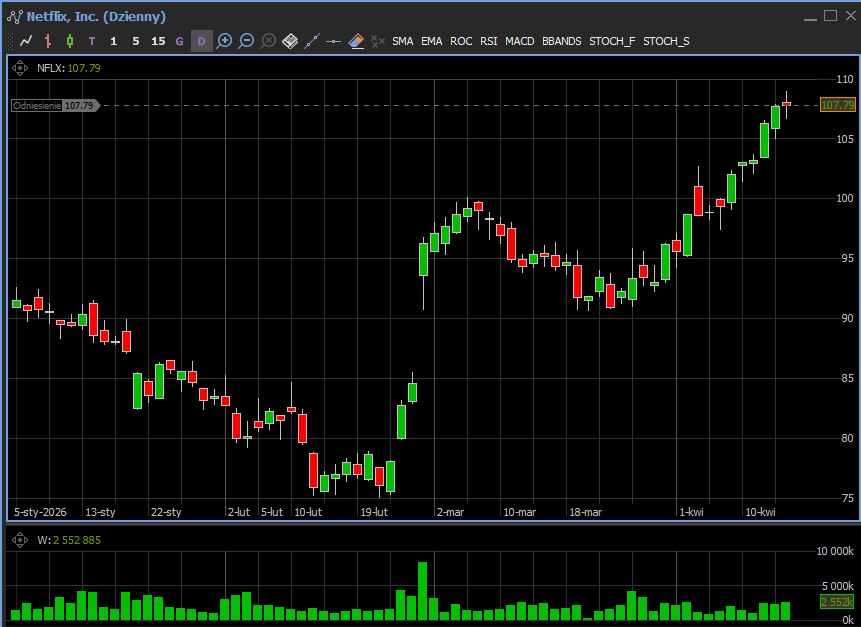Select the trend line drawing tool
The image size is (861, 627).
(x=312, y=41)
